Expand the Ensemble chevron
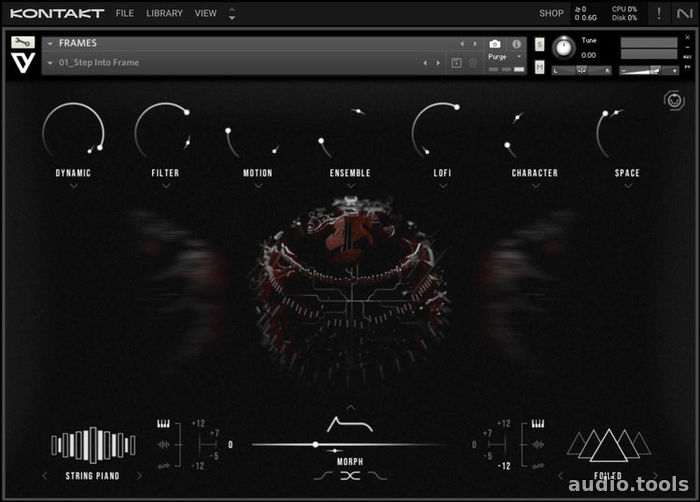Screen dimensions: 700x502 pyautogui.click(x=350, y=185)
